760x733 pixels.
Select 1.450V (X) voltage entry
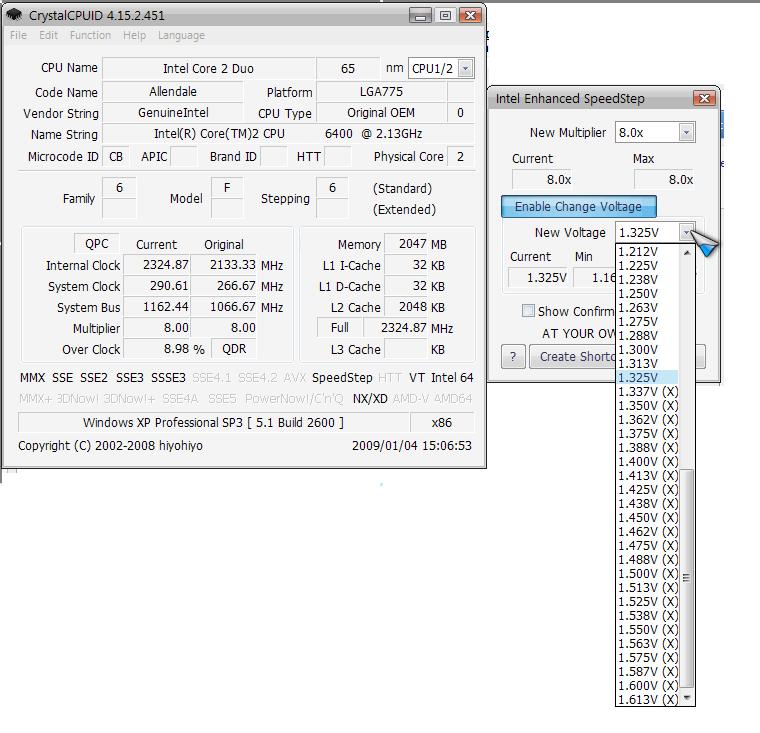[x=647, y=518]
